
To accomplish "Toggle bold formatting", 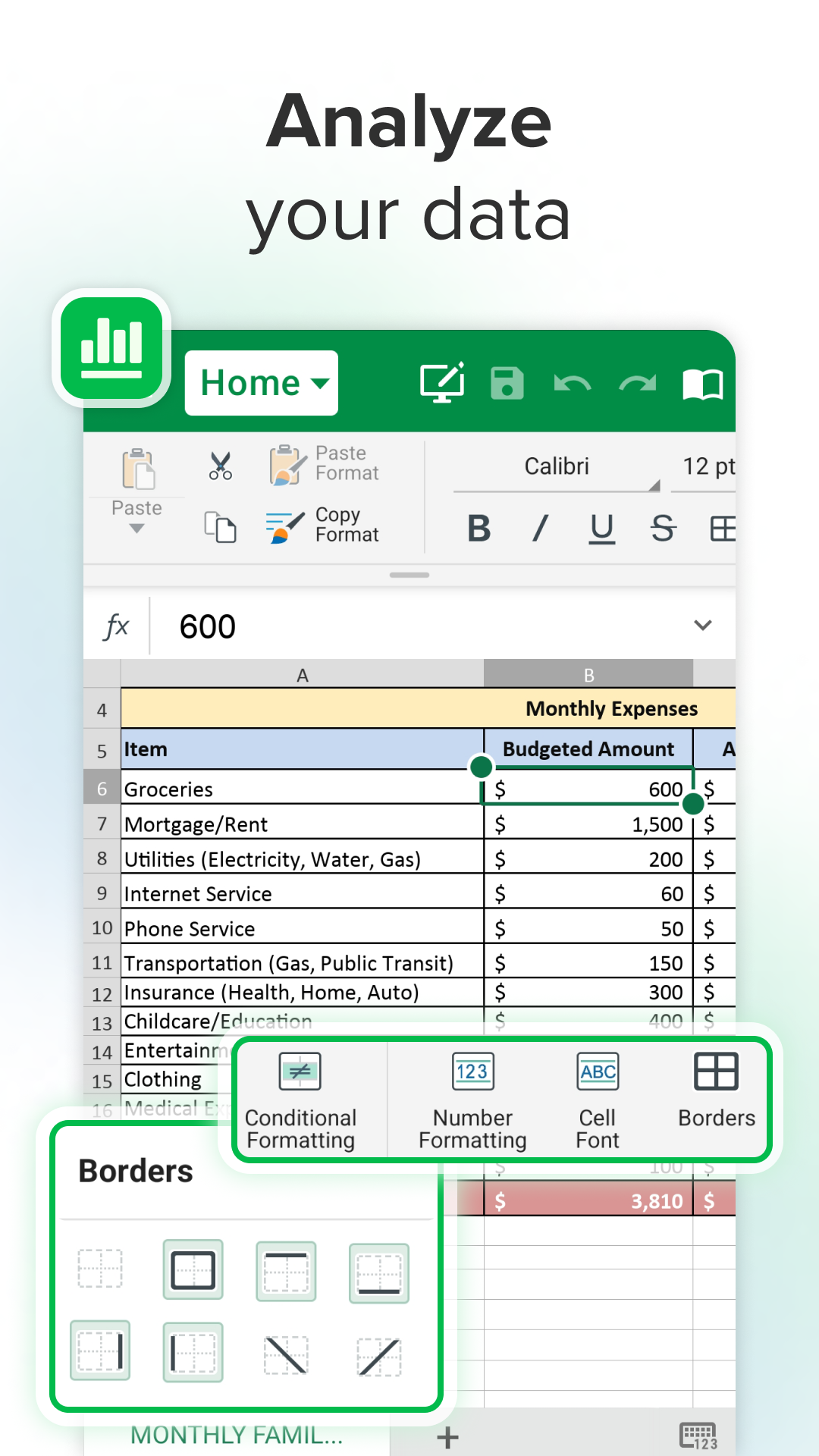I will [x=479, y=529].
